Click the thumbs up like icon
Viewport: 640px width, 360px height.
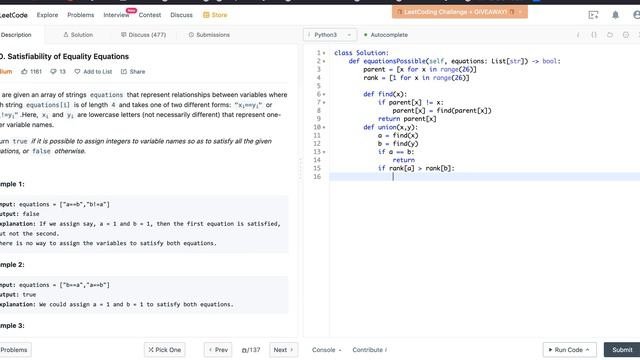point(24,71)
